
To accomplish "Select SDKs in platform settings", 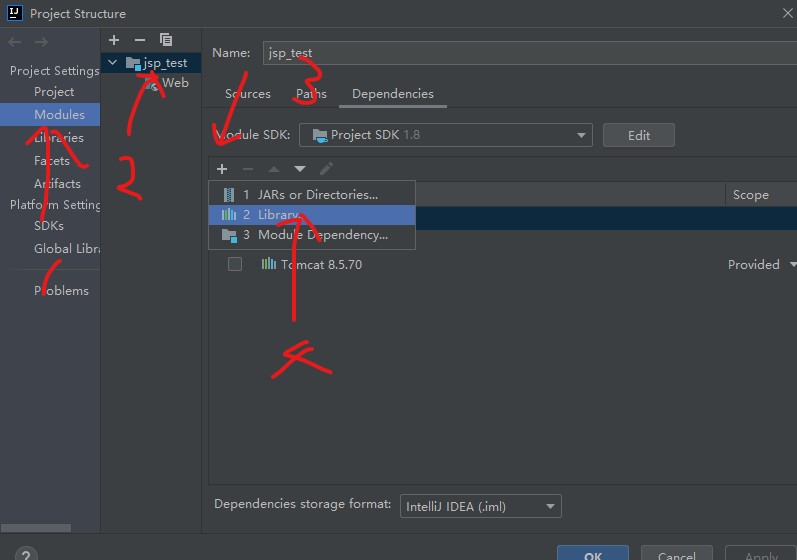I will click(49, 226).
